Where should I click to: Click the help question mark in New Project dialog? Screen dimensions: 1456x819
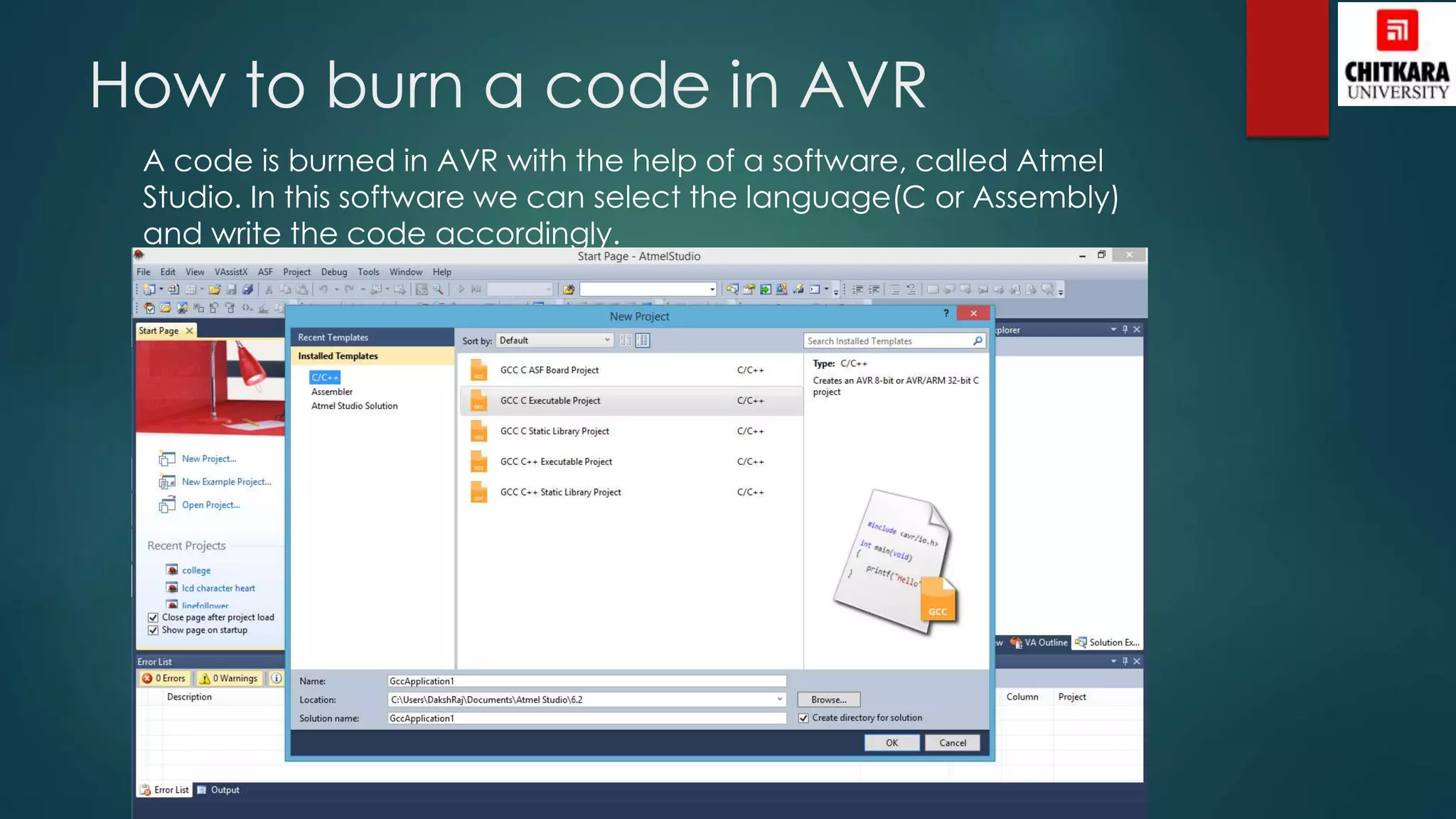[946, 314]
